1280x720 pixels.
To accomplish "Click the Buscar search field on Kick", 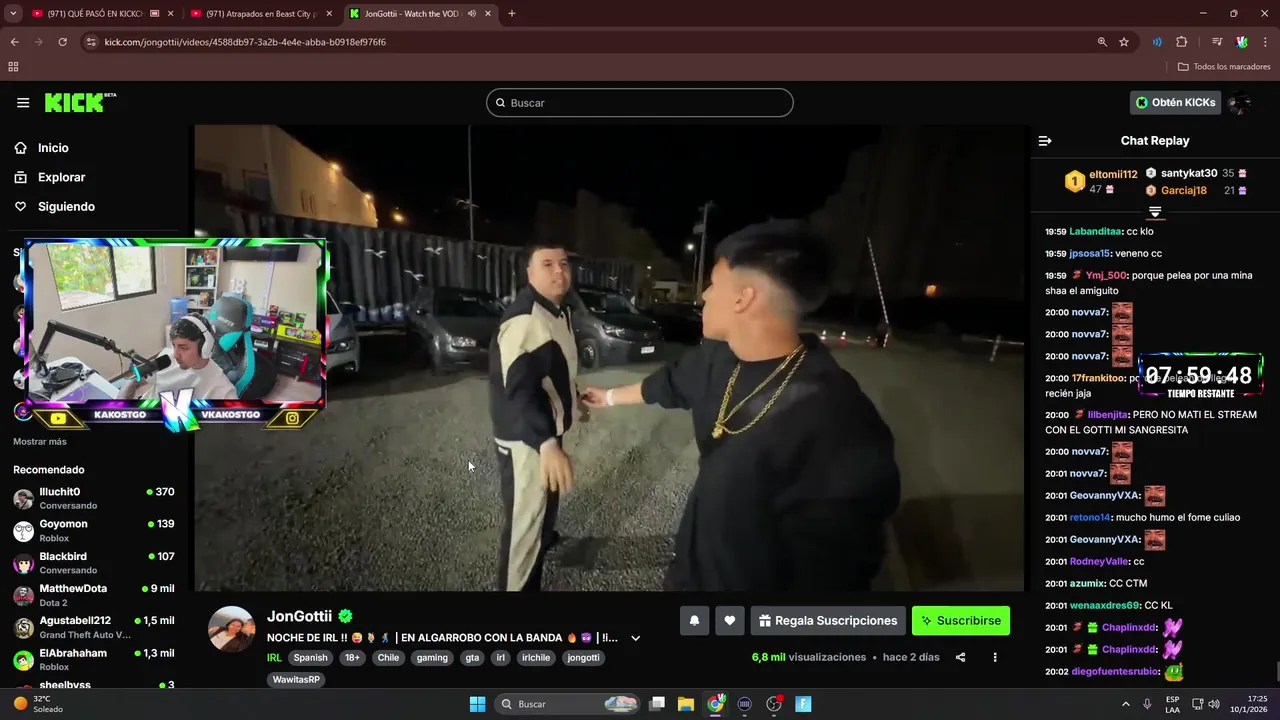I will point(639,103).
